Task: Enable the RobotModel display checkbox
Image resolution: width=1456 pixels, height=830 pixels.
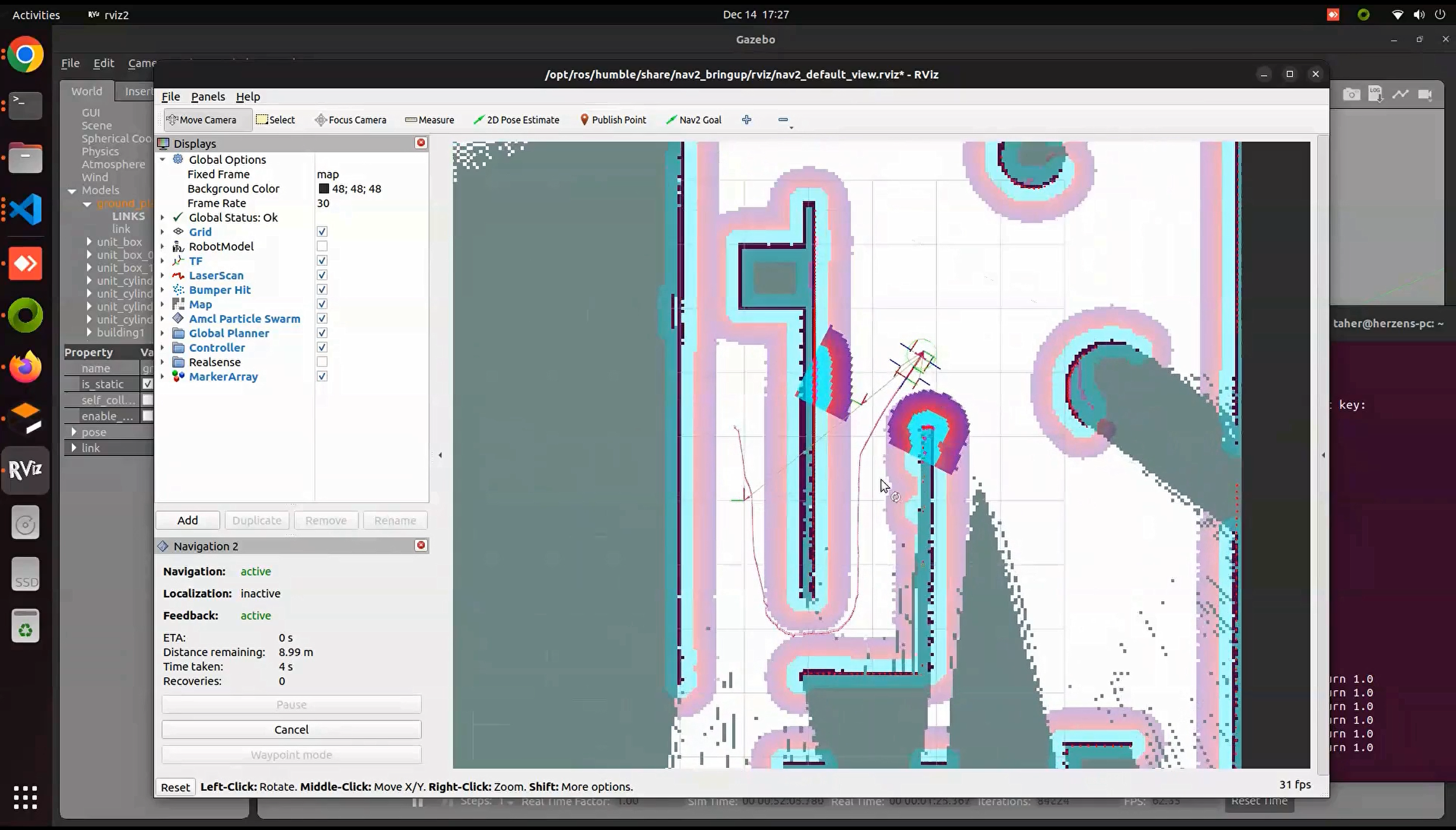Action: click(322, 246)
